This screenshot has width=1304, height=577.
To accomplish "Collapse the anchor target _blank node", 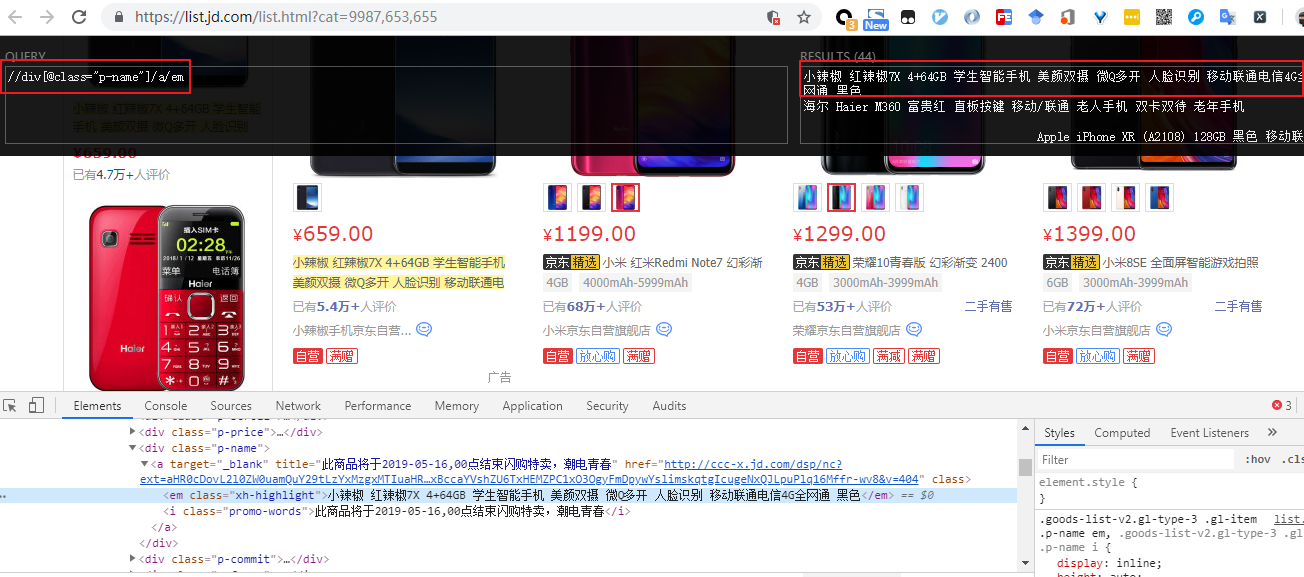I will [x=144, y=464].
